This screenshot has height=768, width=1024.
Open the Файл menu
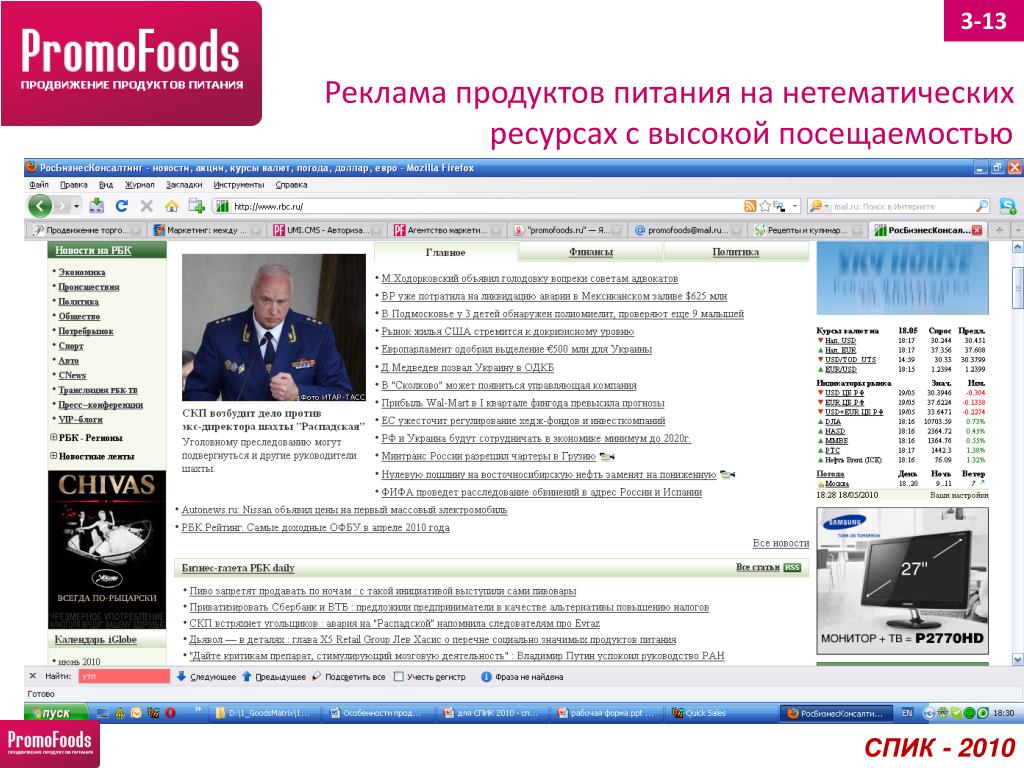click(x=39, y=185)
